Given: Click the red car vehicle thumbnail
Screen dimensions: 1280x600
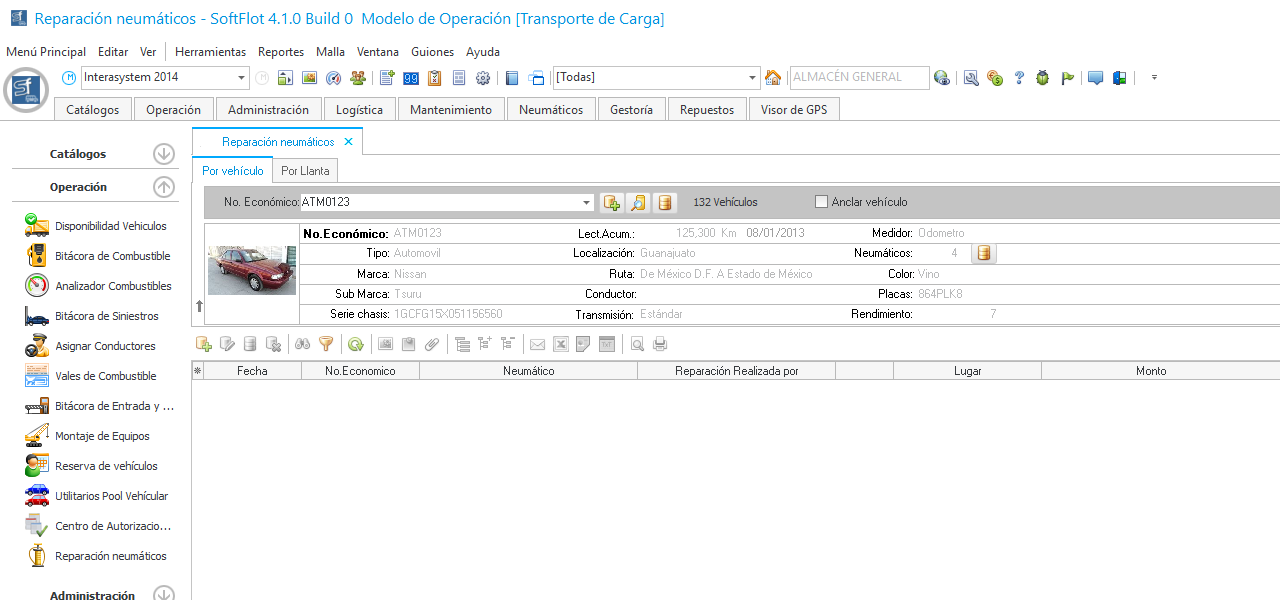Looking at the screenshot, I should pyautogui.click(x=252, y=270).
